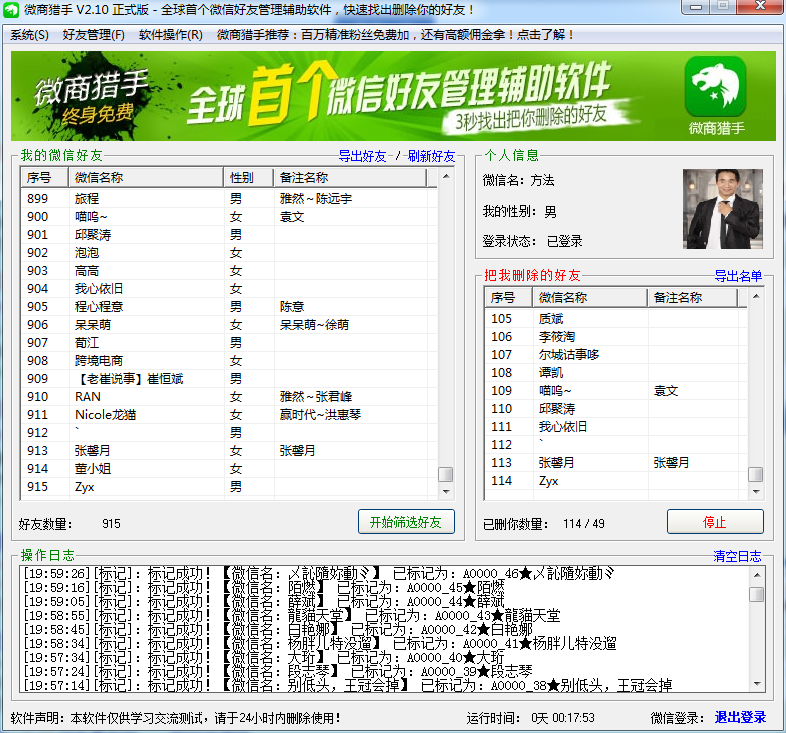Select deleted row 107 尔城诂事哆
The width and height of the screenshot is (786, 733).
coord(616,355)
